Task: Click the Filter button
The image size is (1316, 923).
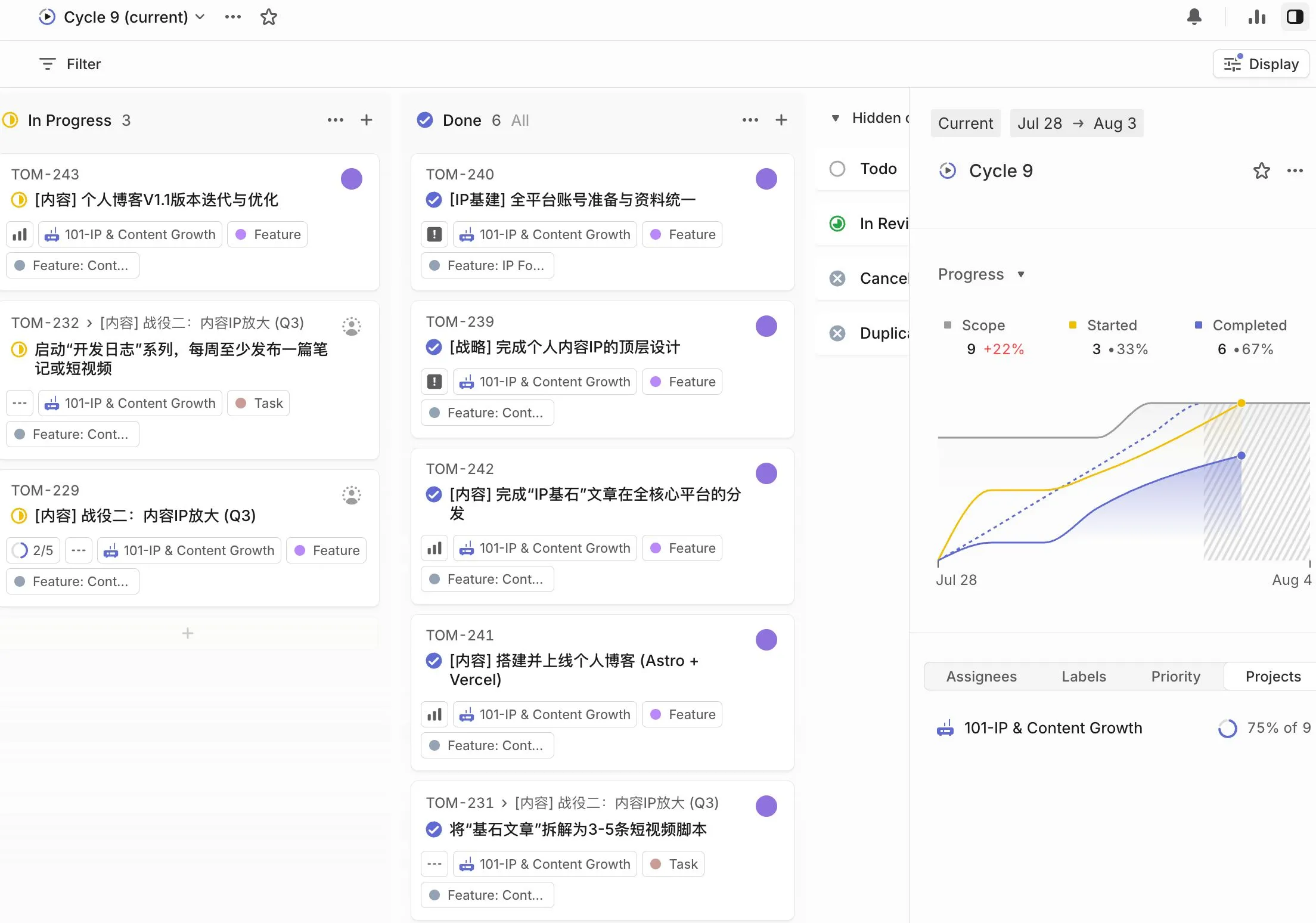Action: pos(70,64)
